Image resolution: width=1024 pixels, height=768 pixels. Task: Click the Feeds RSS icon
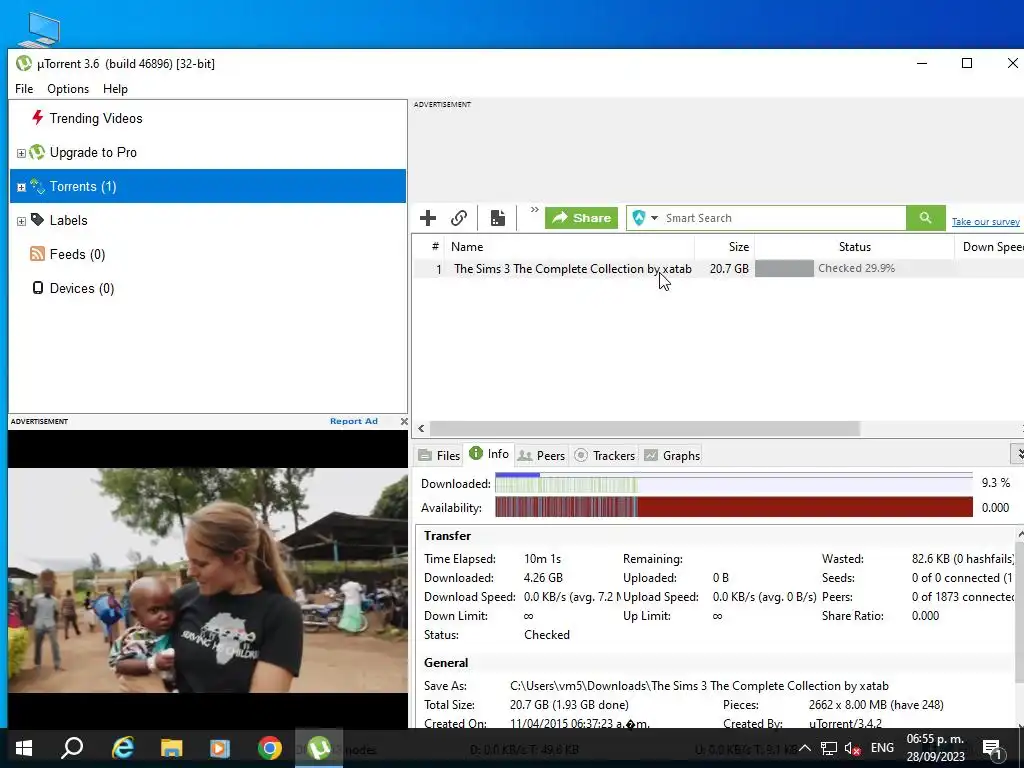(x=37, y=253)
